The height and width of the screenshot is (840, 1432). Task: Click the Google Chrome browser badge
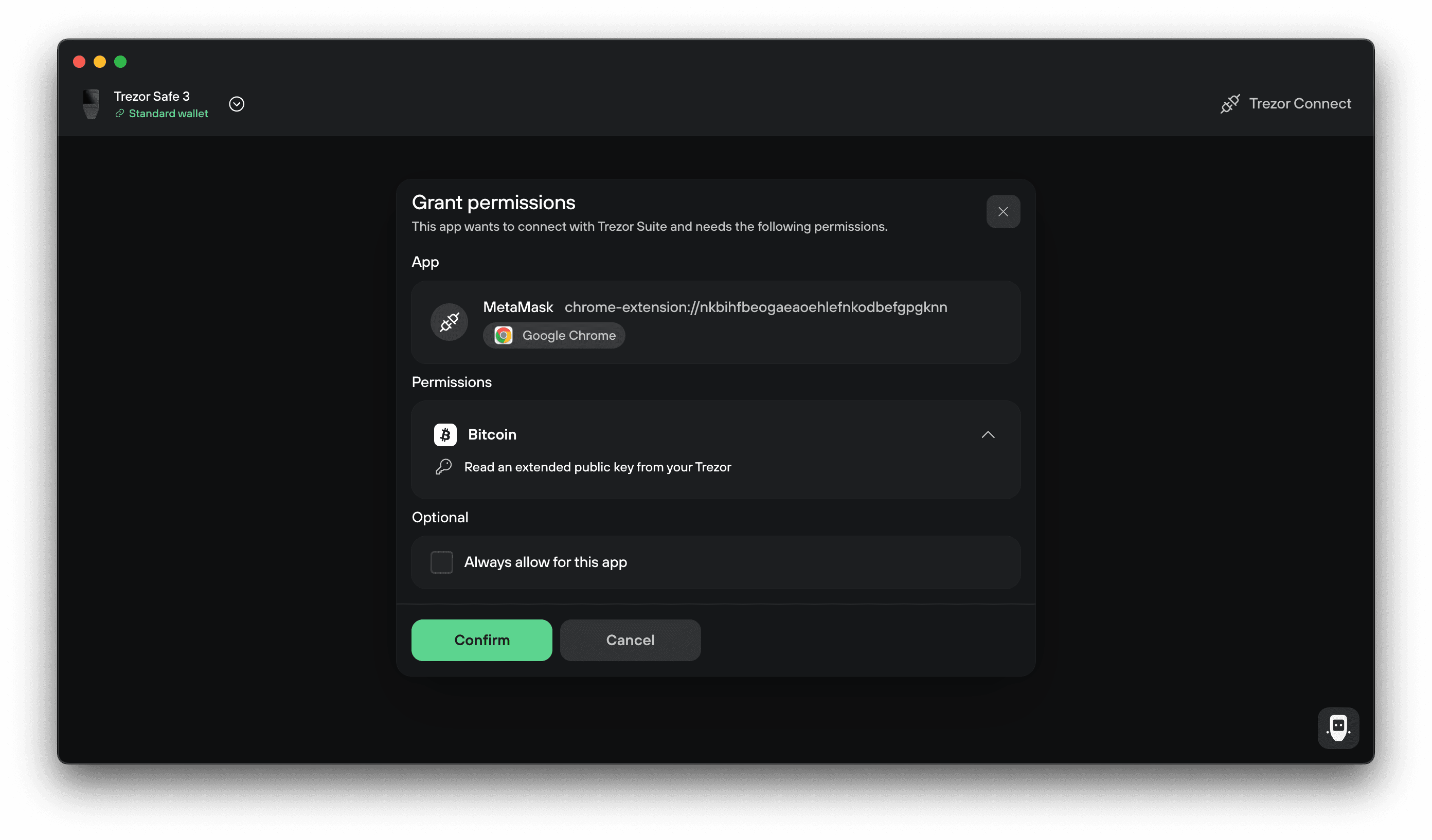point(554,336)
